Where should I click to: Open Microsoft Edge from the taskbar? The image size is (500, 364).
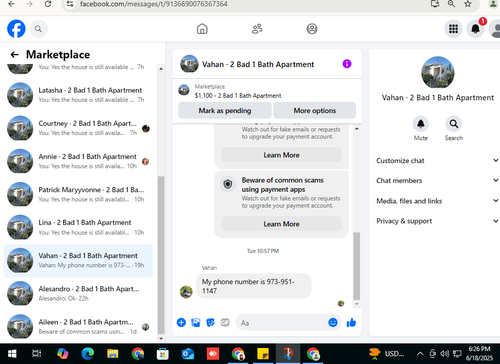click(88, 354)
